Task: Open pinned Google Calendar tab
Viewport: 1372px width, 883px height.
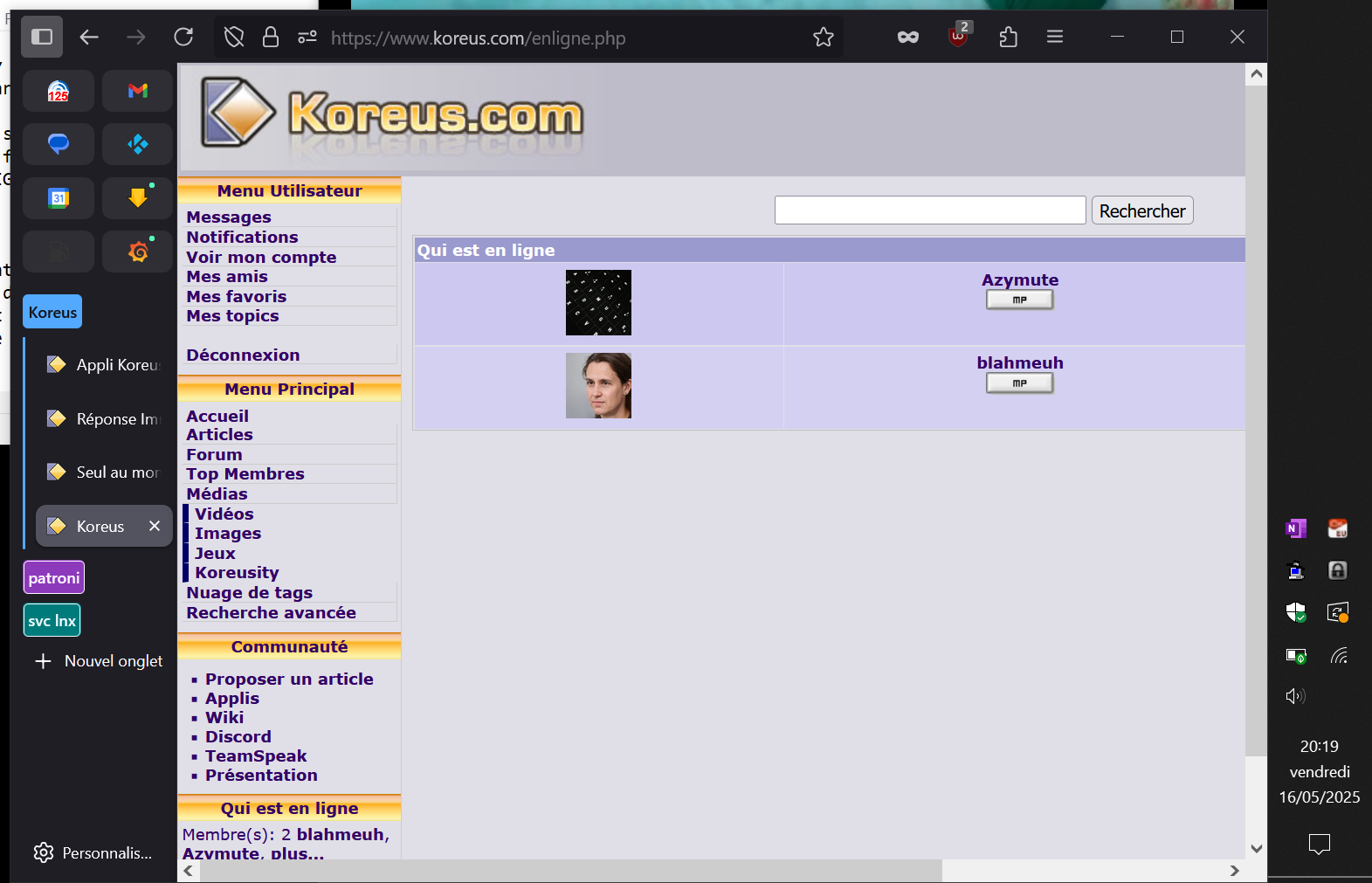Action: coord(59,198)
